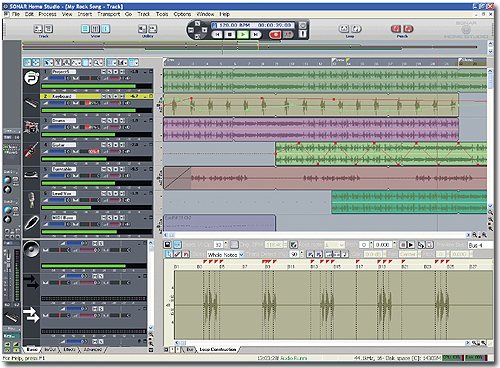Image resolution: width=500 pixels, height=368 pixels.
Task: Open the Insert menu
Action: click(85, 14)
